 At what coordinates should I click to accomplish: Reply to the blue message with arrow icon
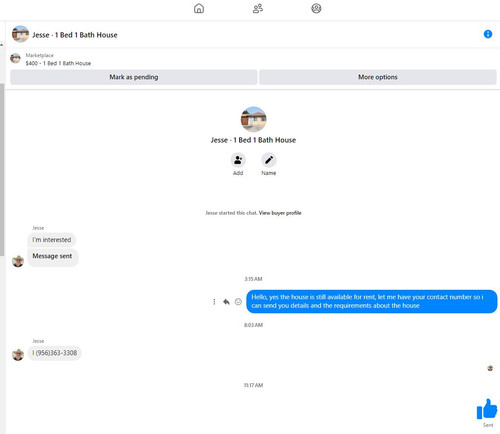(x=226, y=302)
